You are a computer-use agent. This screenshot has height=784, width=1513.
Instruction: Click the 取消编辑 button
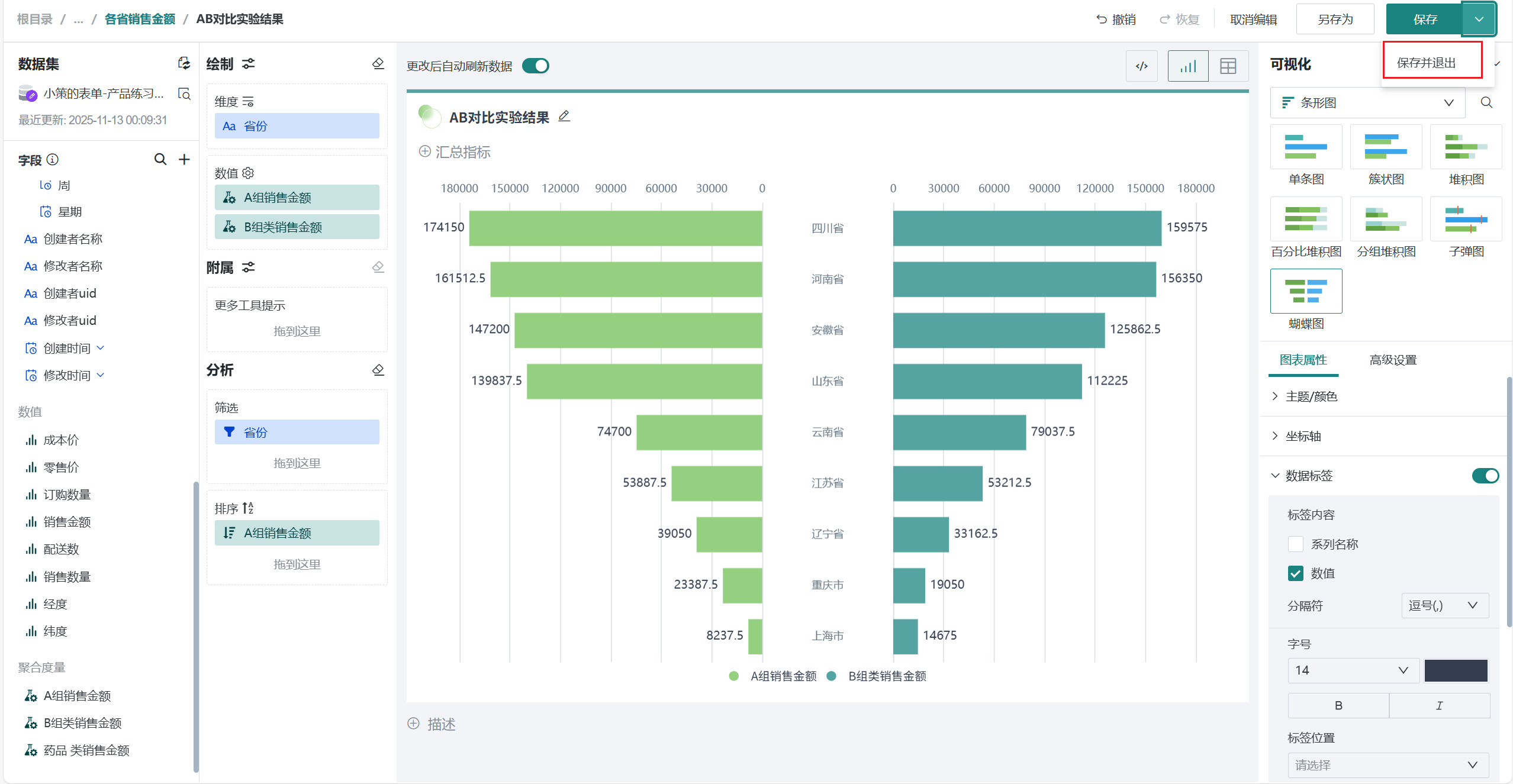click(1253, 19)
